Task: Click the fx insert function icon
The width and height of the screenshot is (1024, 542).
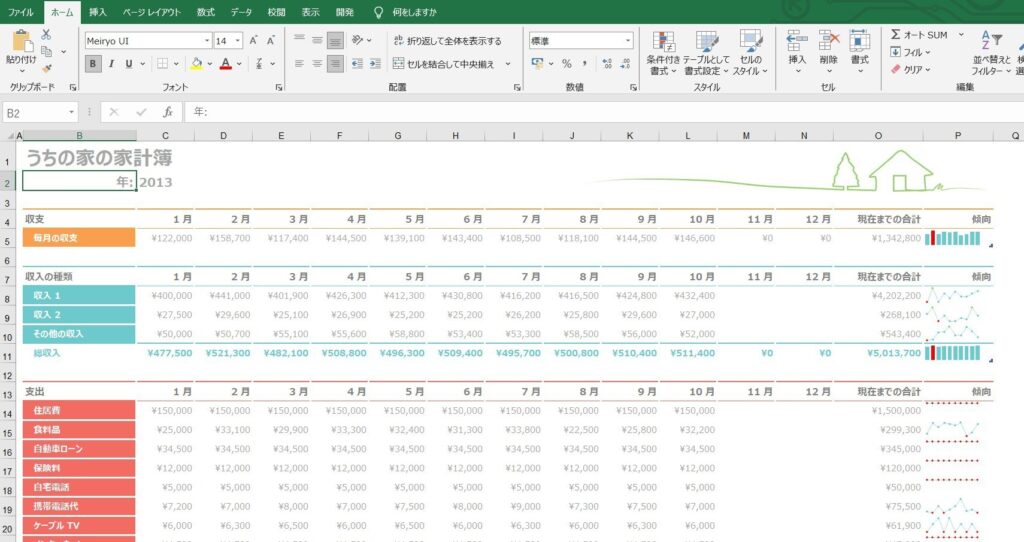Action: (x=168, y=112)
